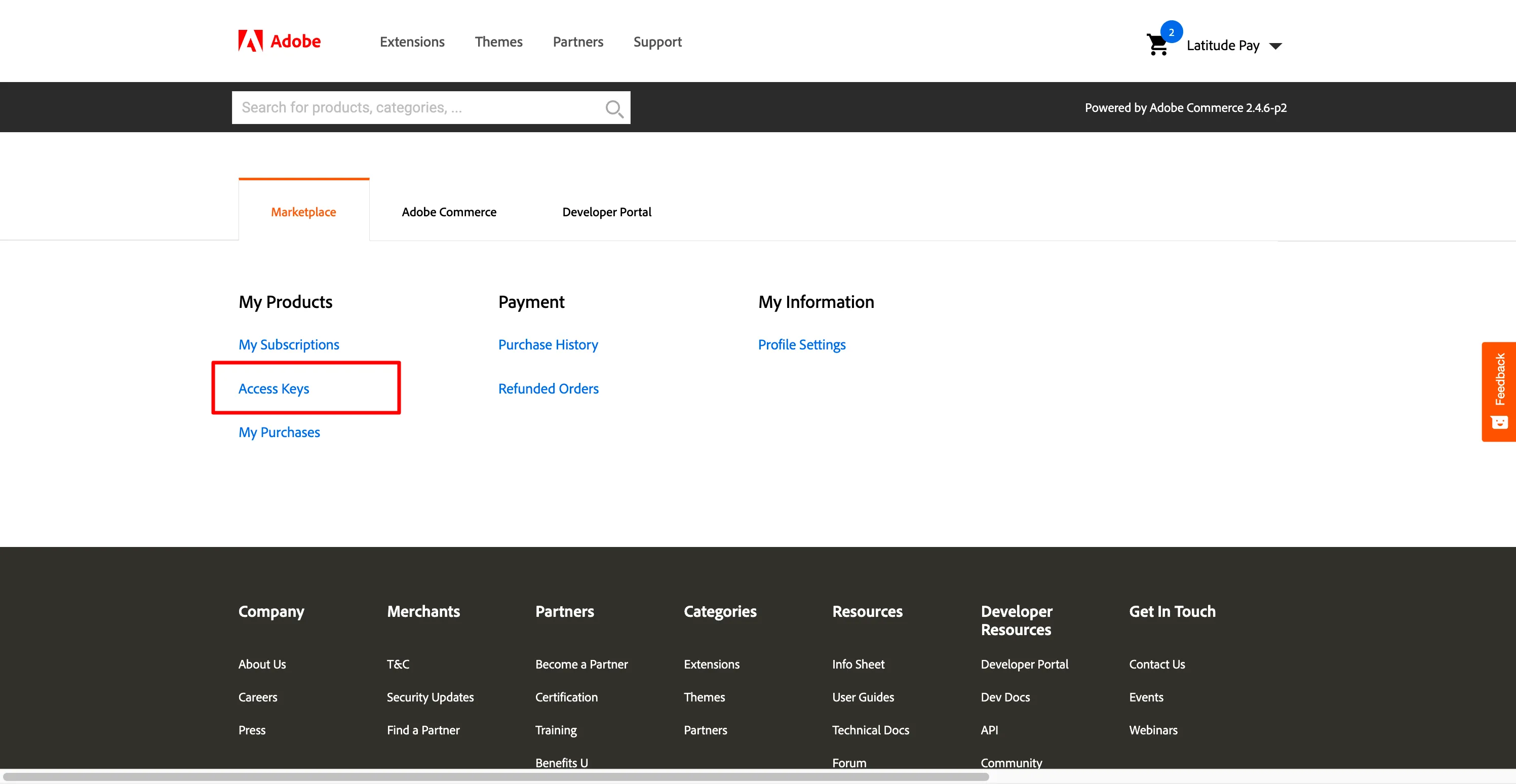This screenshot has height=784, width=1516.
Task: Open Extensions link under Categories
Action: 712,664
